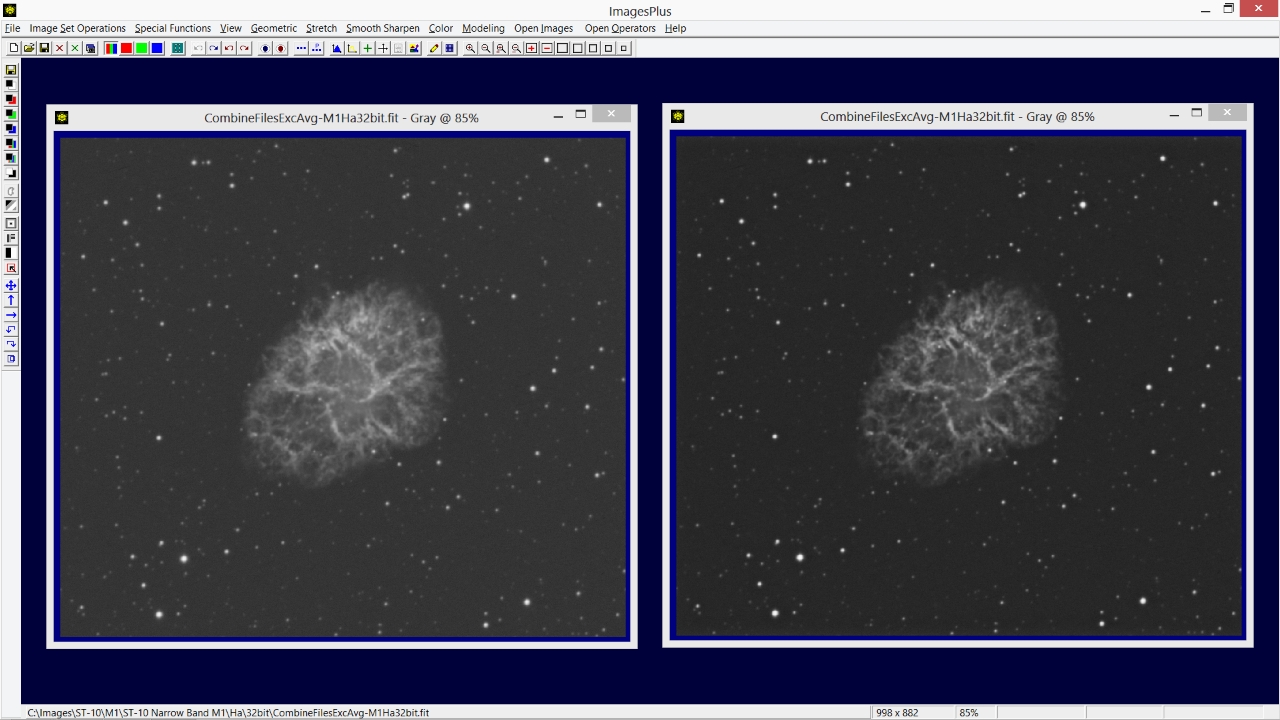Click the teal grid toolbar icon
The height and width of the screenshot is (720, 1280).
[x=177, y=48]
